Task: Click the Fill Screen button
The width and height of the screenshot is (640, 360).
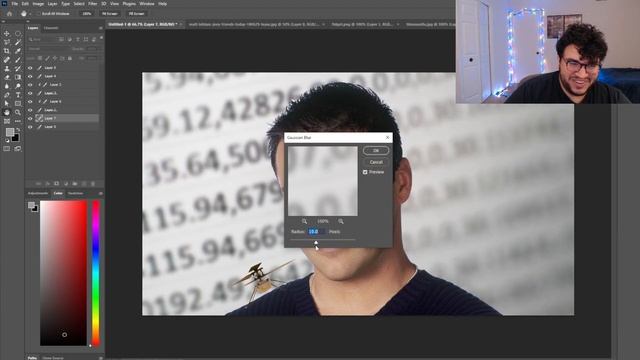Action: click(x=136, y=13)
